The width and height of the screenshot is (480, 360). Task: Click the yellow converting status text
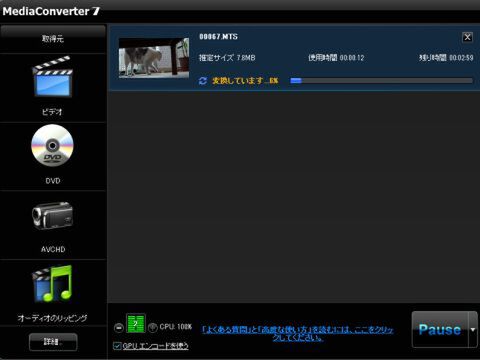point(245,81)
